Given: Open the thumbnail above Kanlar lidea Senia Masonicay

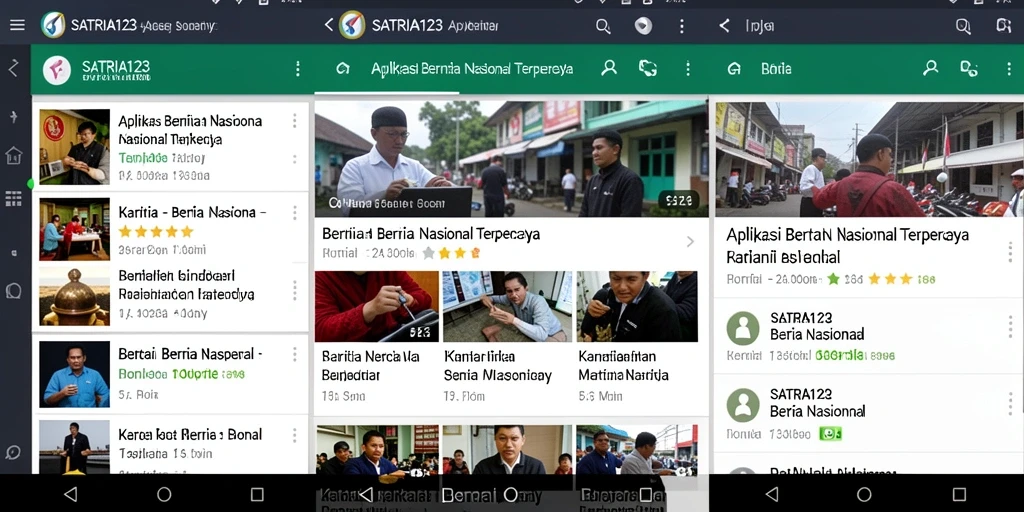Looking at the screenshot, I should [x=507, y=306].
